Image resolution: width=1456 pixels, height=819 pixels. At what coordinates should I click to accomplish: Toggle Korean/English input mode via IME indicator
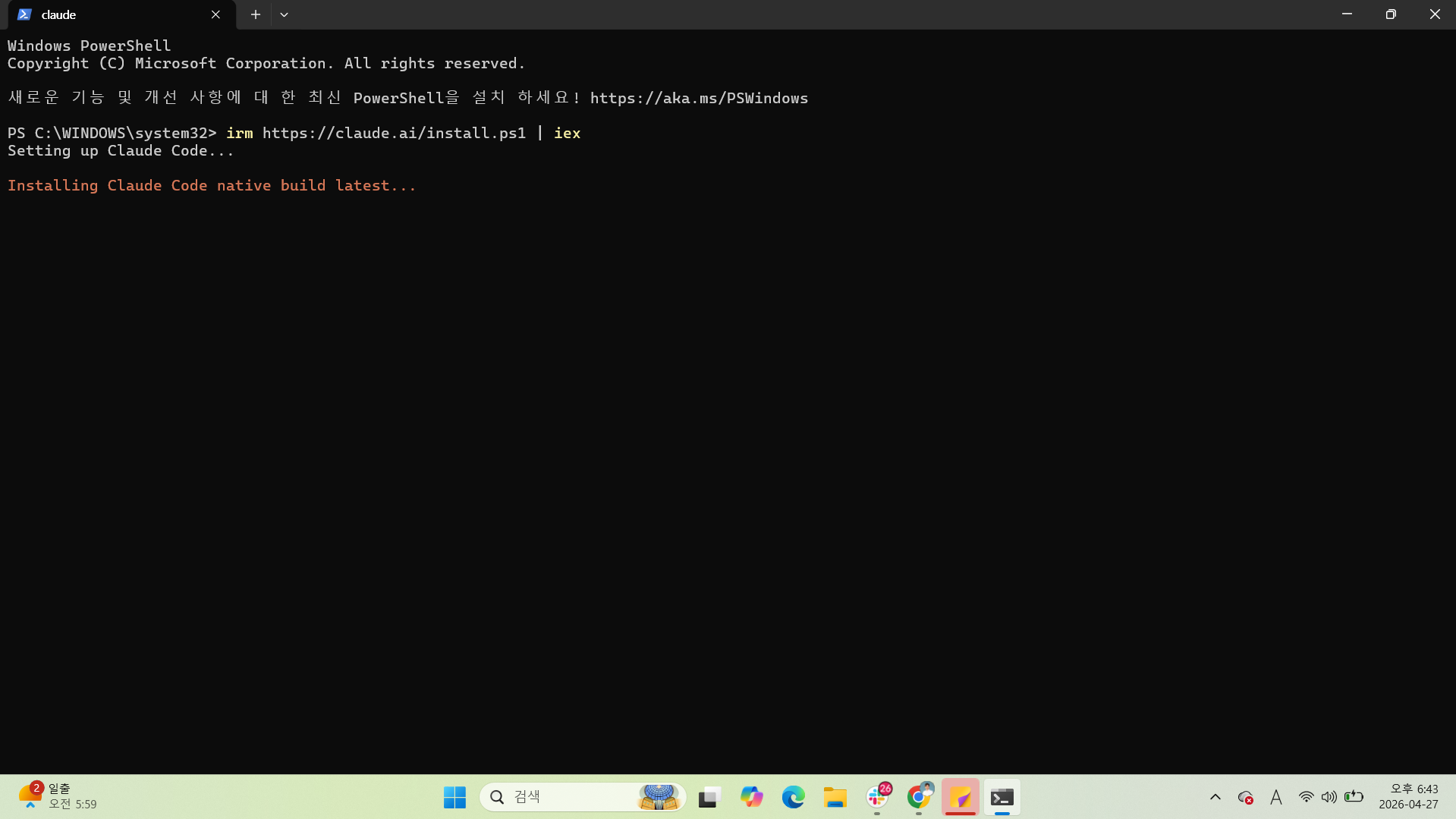pyautogui.click(x=1276, y=797)
